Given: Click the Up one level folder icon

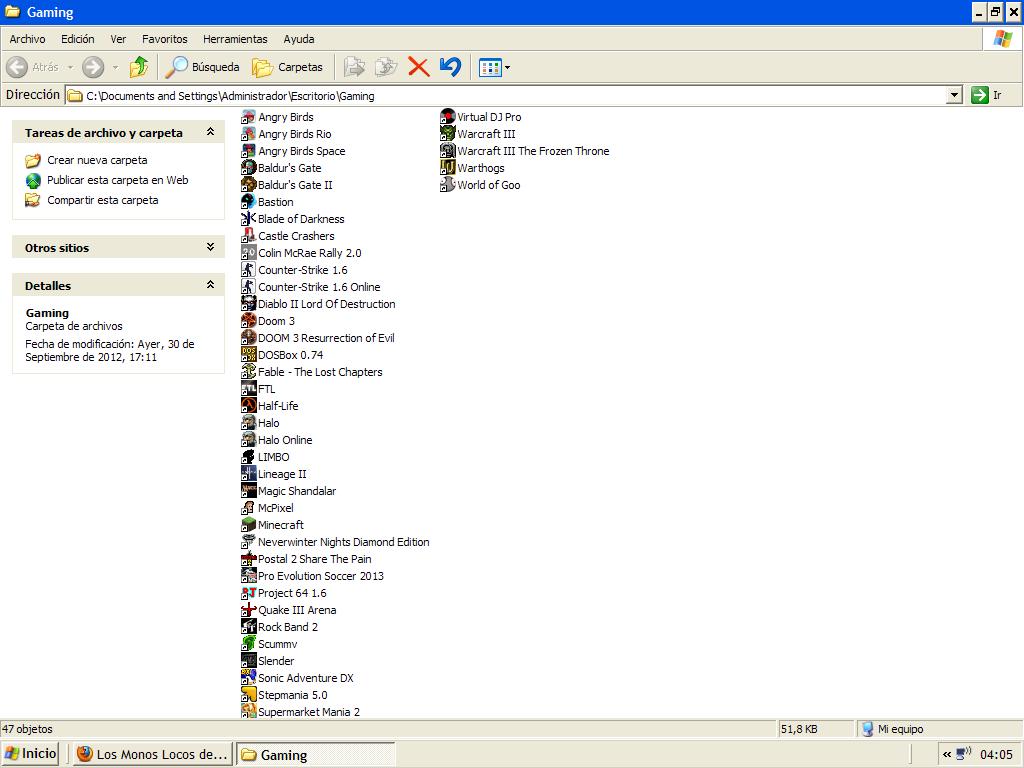Looking at the screenshot, I should (x=139, y=67).
